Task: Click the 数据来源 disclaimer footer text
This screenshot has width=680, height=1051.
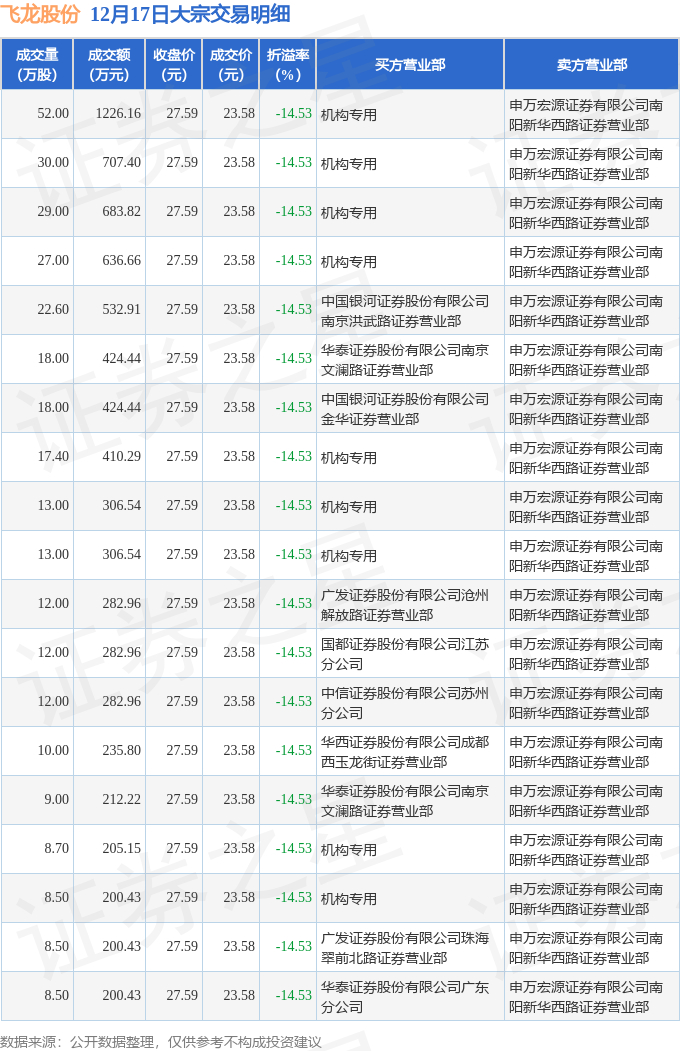Action: tap(161, 1042)
